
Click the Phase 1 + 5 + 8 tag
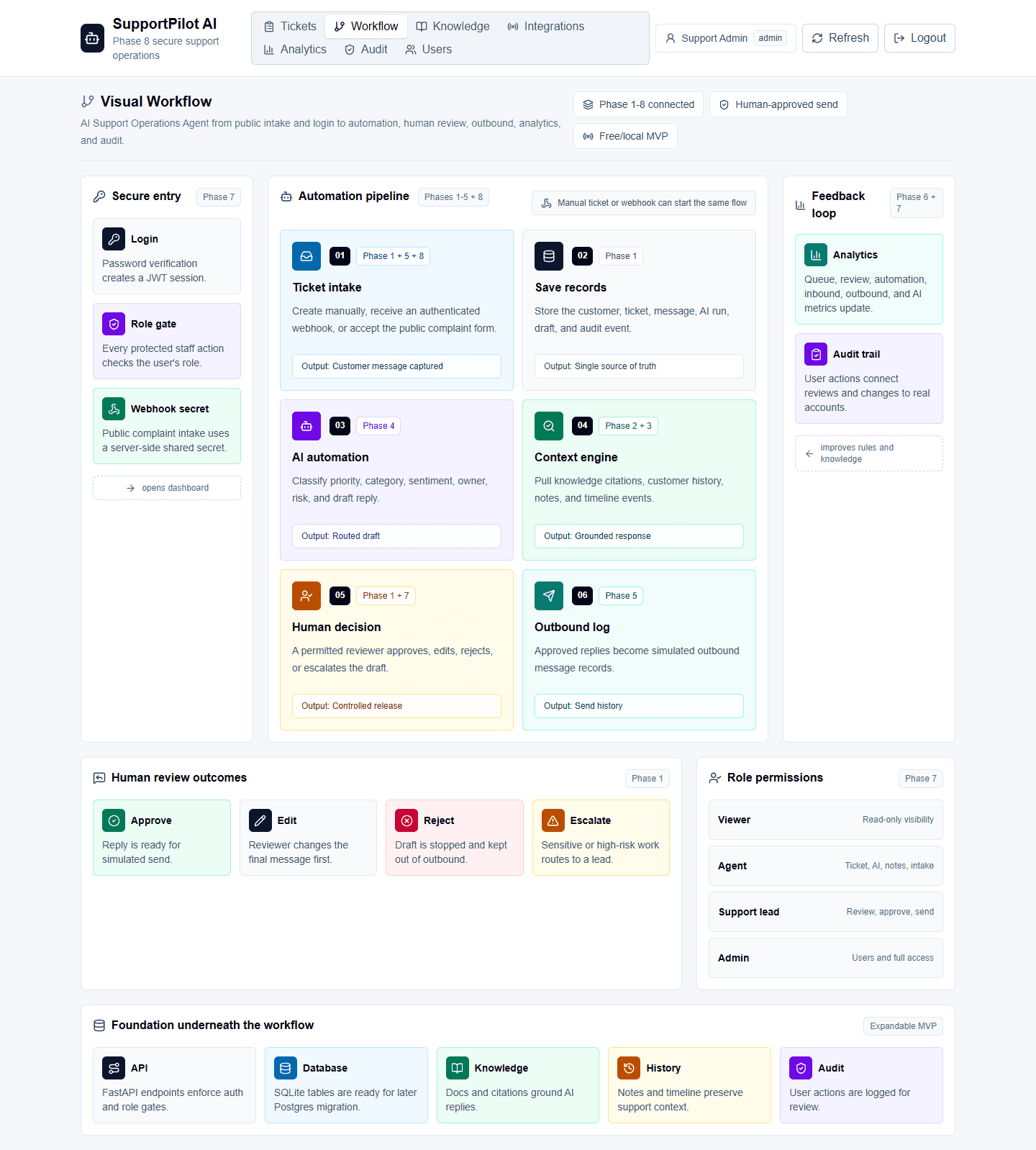pos(393,256)
